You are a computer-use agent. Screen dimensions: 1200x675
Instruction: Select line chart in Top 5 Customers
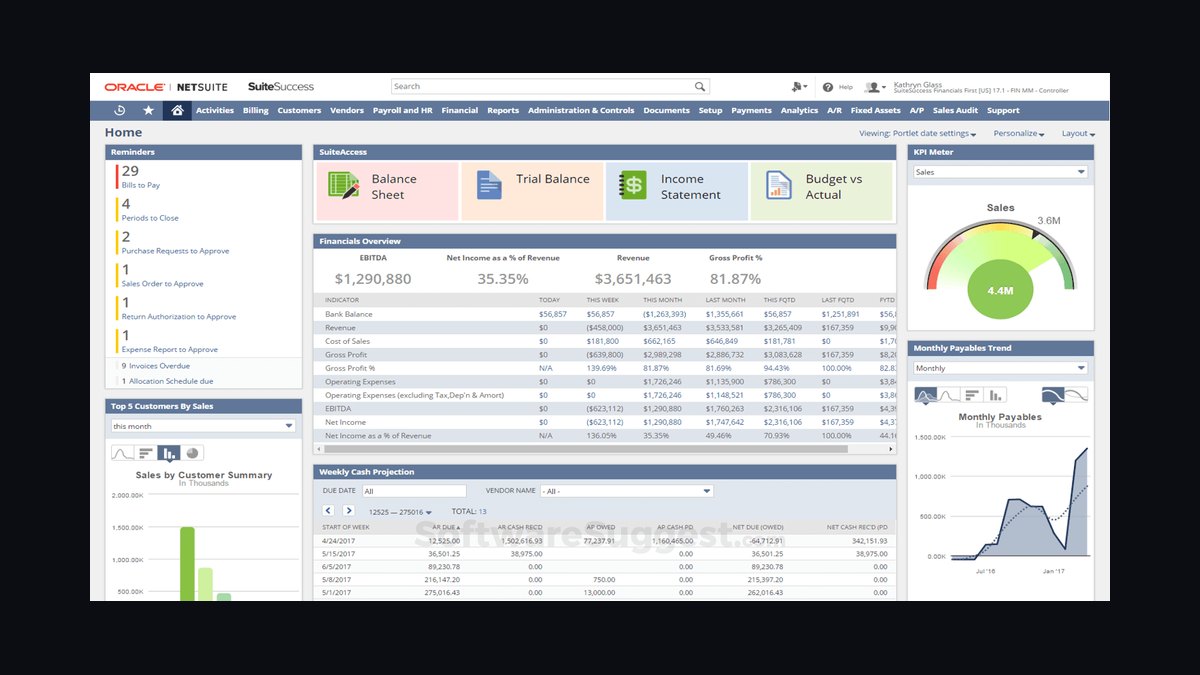tap(122, 453)
